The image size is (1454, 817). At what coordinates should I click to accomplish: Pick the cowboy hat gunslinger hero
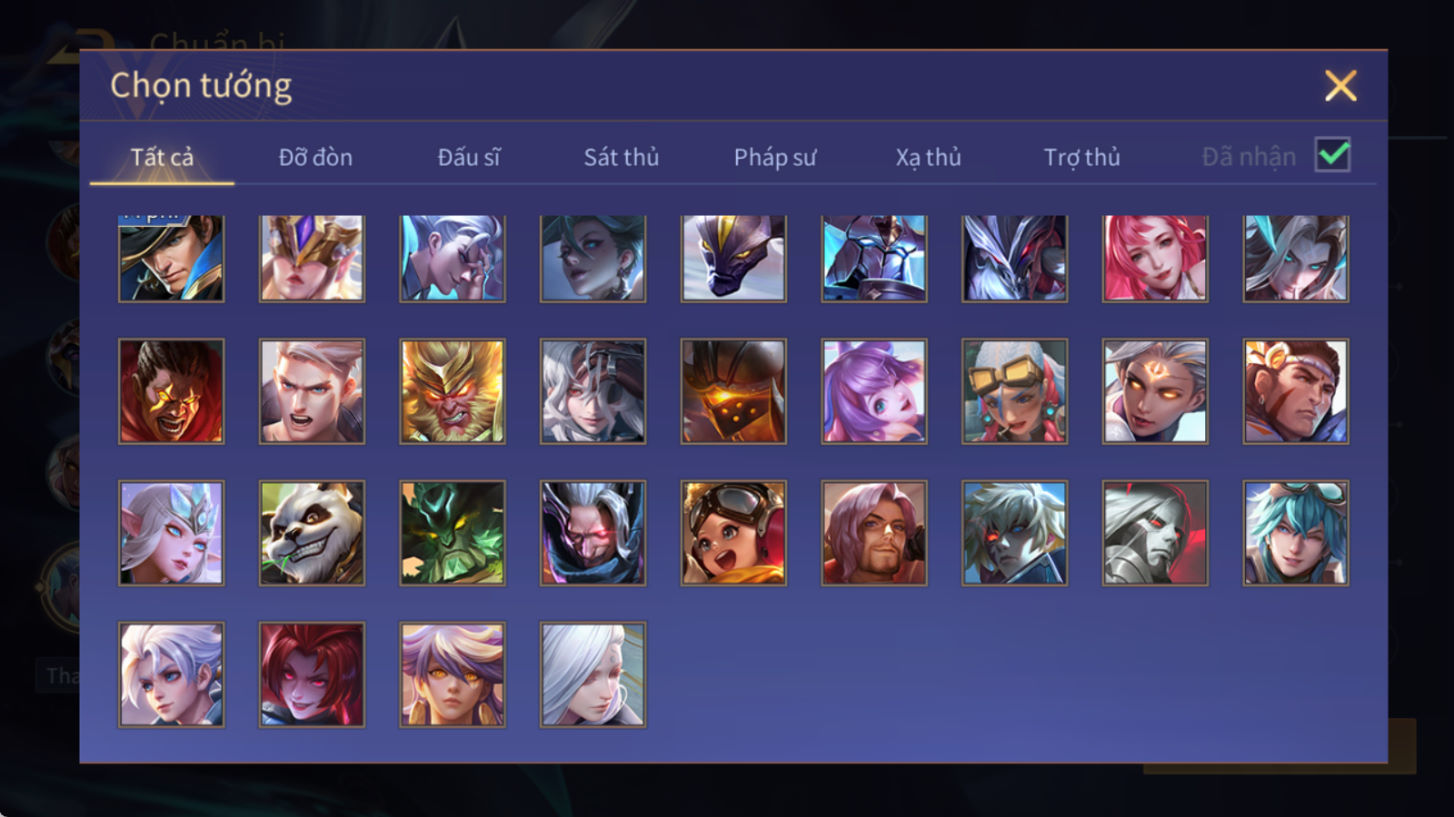[x=171, y=258]
